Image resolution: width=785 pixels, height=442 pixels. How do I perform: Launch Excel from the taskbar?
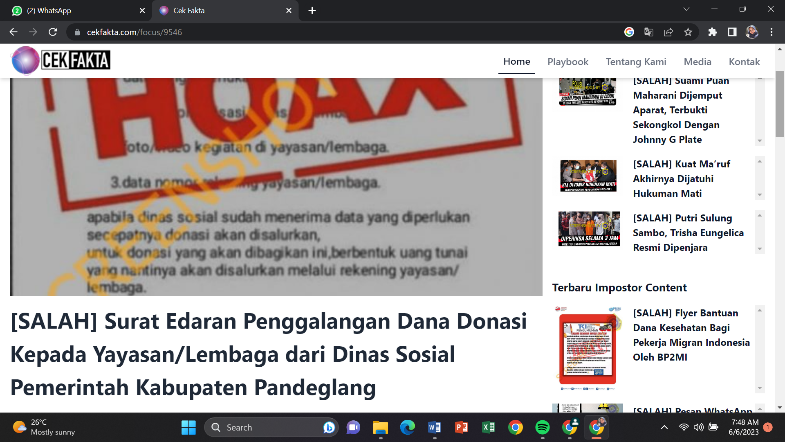coord(488,427)
